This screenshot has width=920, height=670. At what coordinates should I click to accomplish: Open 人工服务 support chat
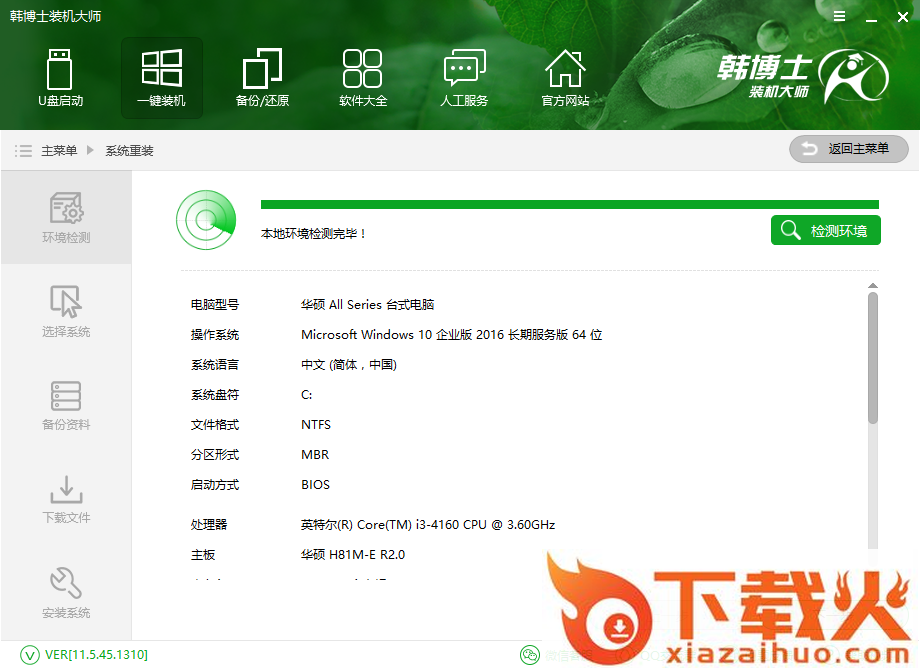point(464,78)
